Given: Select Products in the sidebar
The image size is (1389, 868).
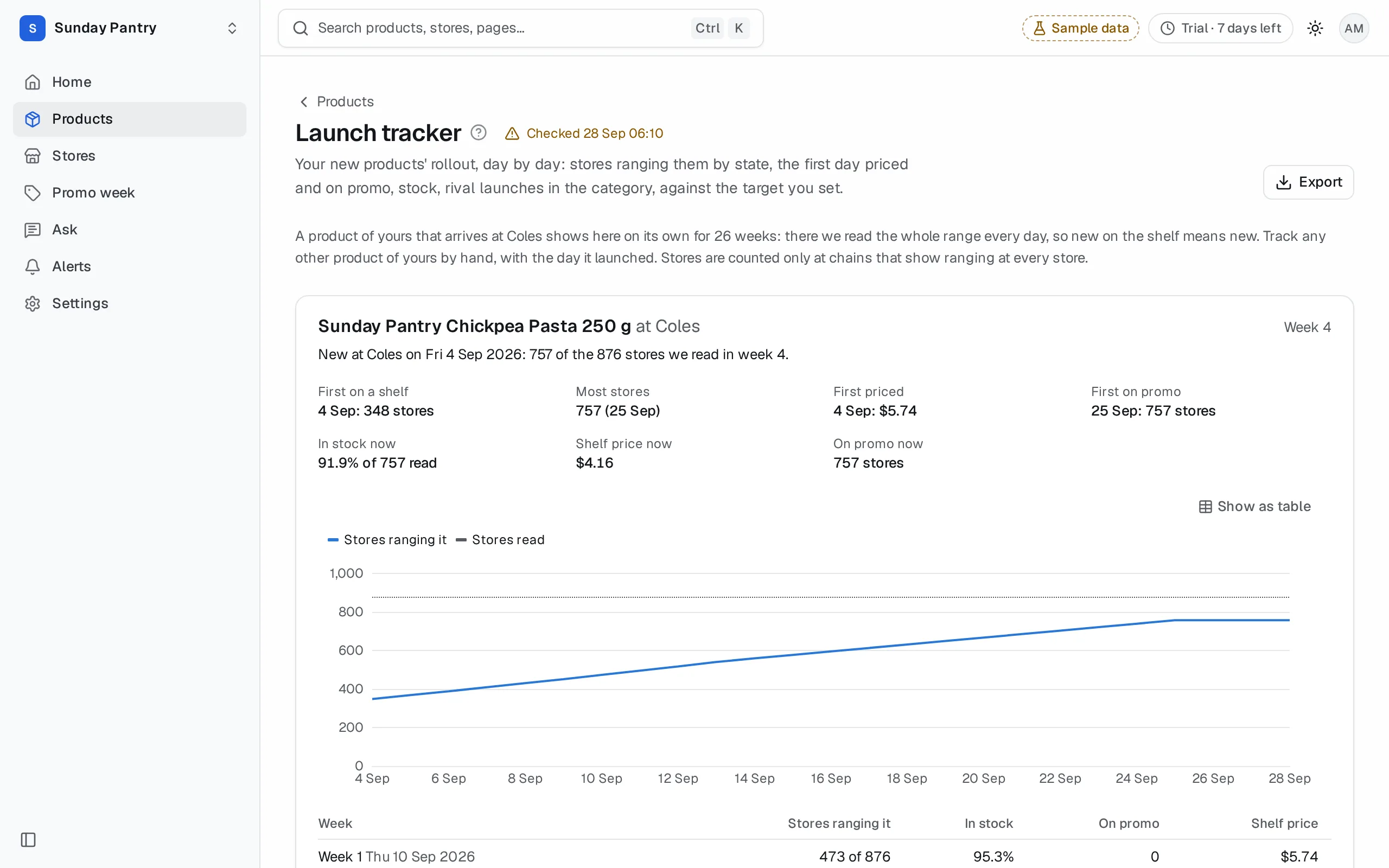Looking at the screenshot, I should [129, 119].
